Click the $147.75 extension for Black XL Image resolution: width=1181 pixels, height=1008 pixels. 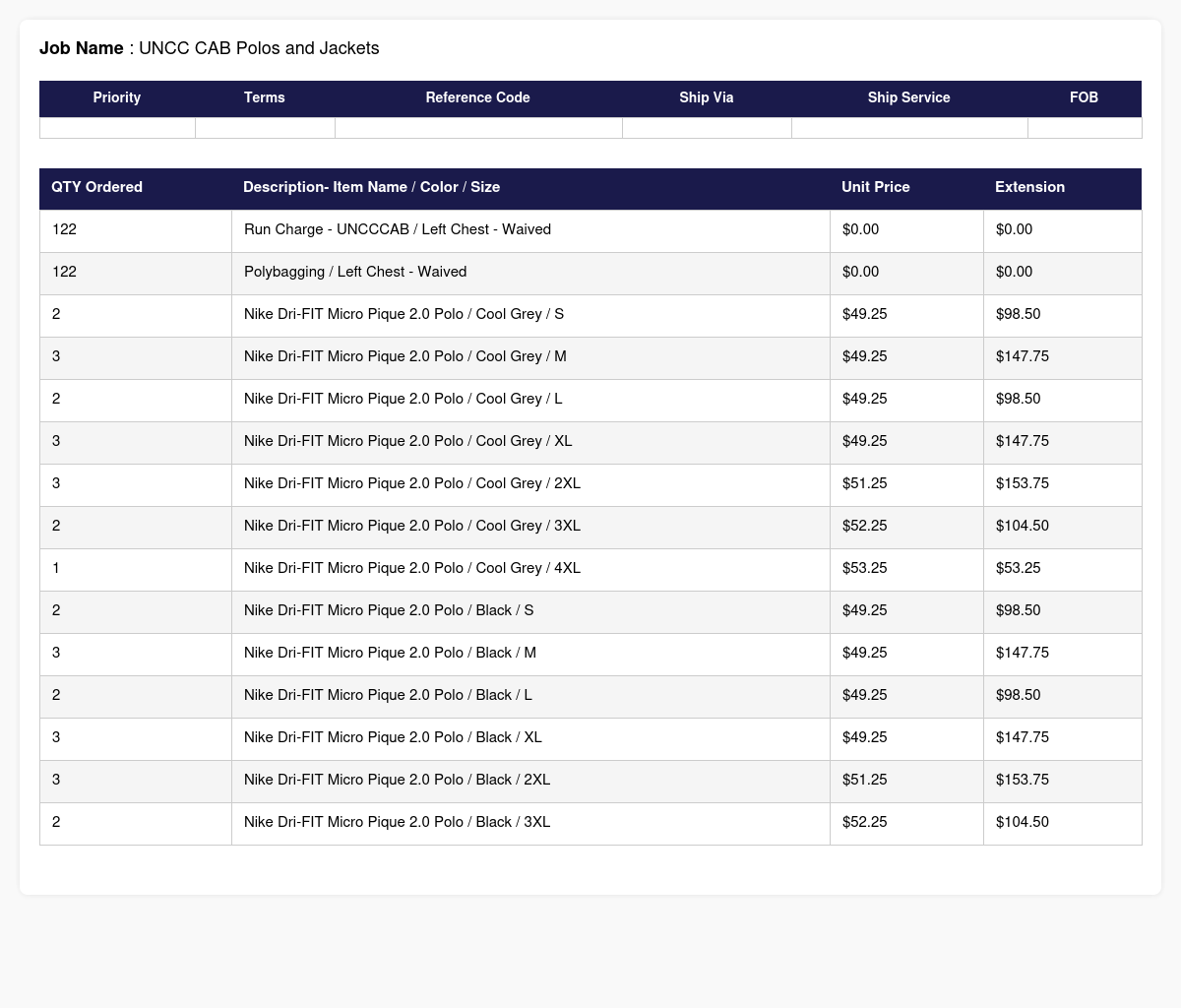pyautogui.click(x=1023, y=737)
